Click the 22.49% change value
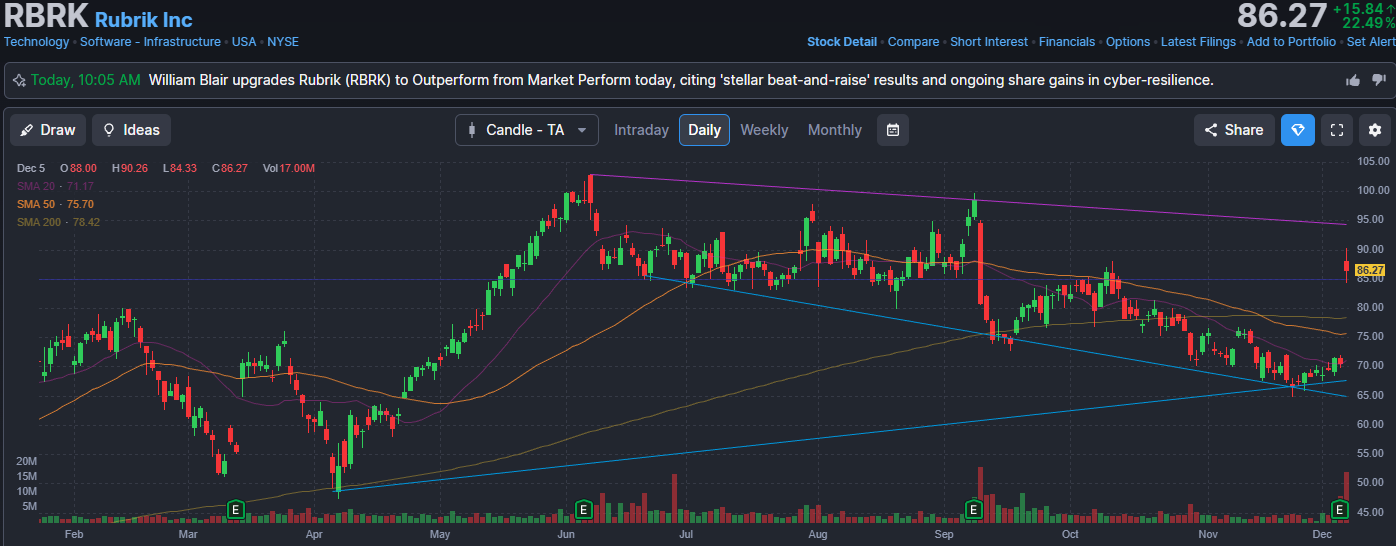The image size is (1396, 546). point(1368,23)
